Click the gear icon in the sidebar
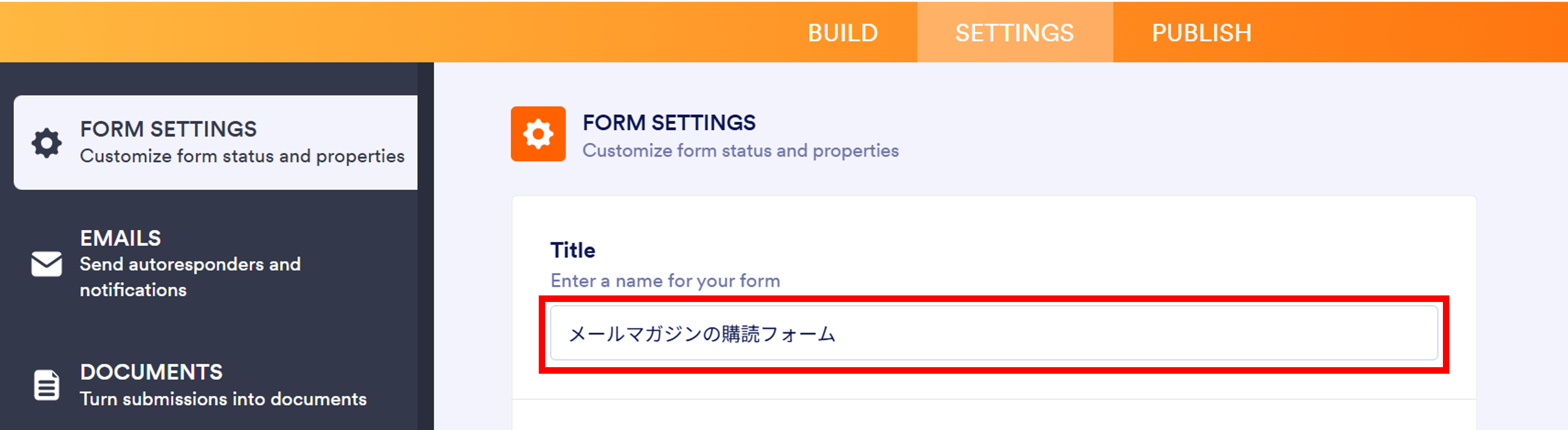Image resolution: width=1568 pixels, height=430 pixels. [47, 143]
